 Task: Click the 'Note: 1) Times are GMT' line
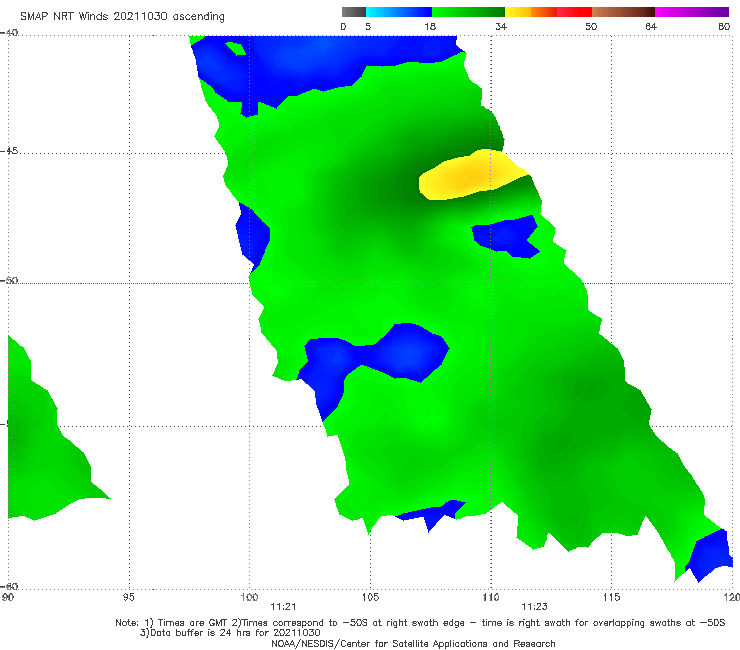tap(420, 623)
